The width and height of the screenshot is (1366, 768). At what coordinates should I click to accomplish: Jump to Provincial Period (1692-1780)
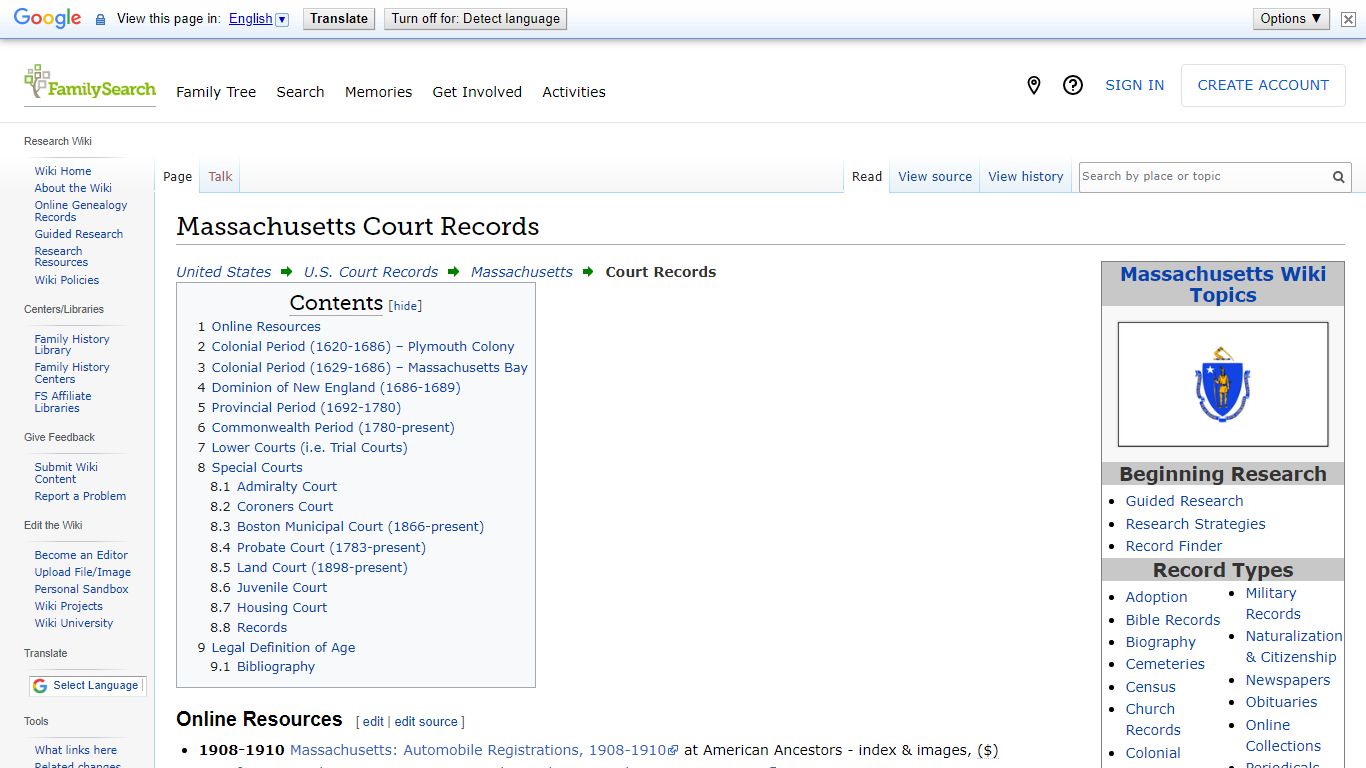click(306, 407)
